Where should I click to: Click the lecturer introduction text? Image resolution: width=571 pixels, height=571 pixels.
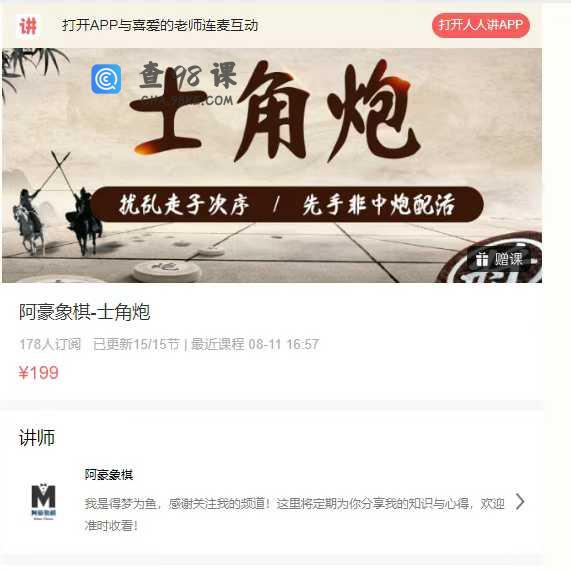pos(294,515)
